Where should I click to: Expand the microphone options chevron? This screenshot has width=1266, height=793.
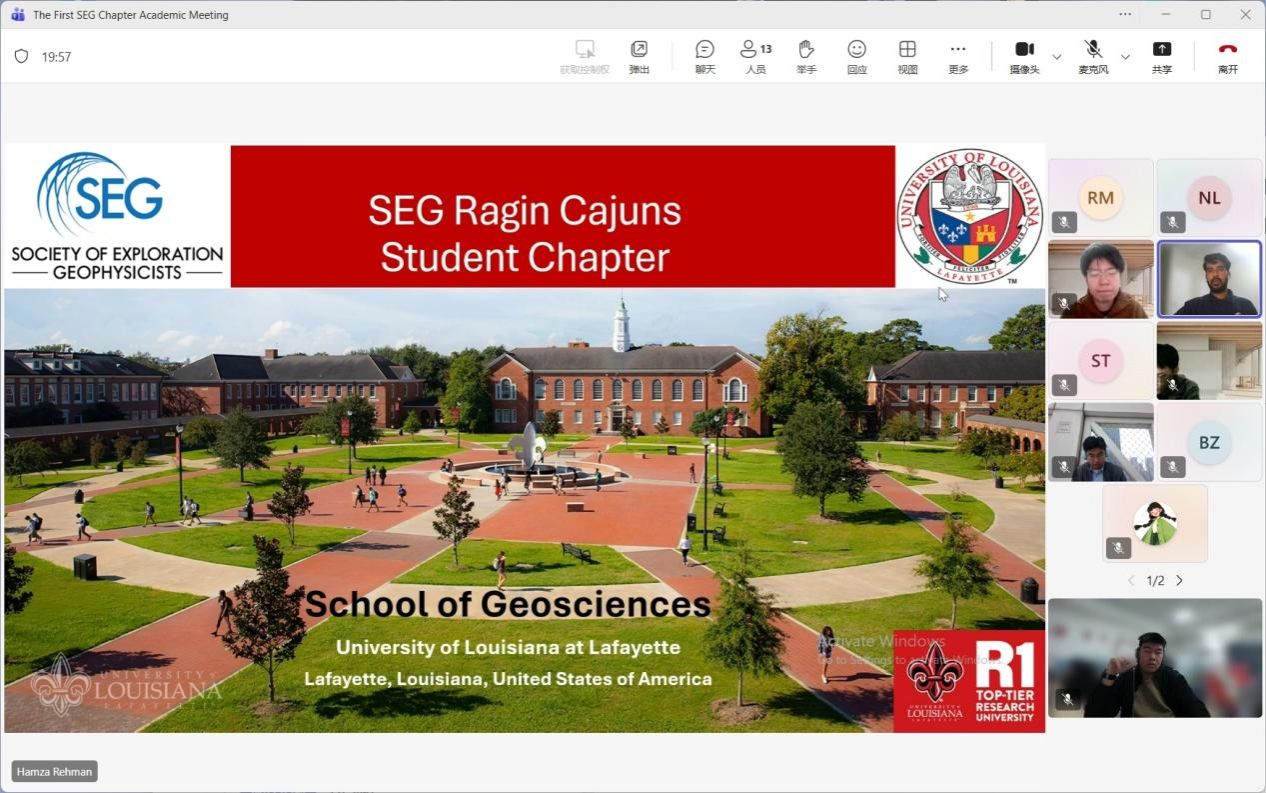coord(1125,57)
